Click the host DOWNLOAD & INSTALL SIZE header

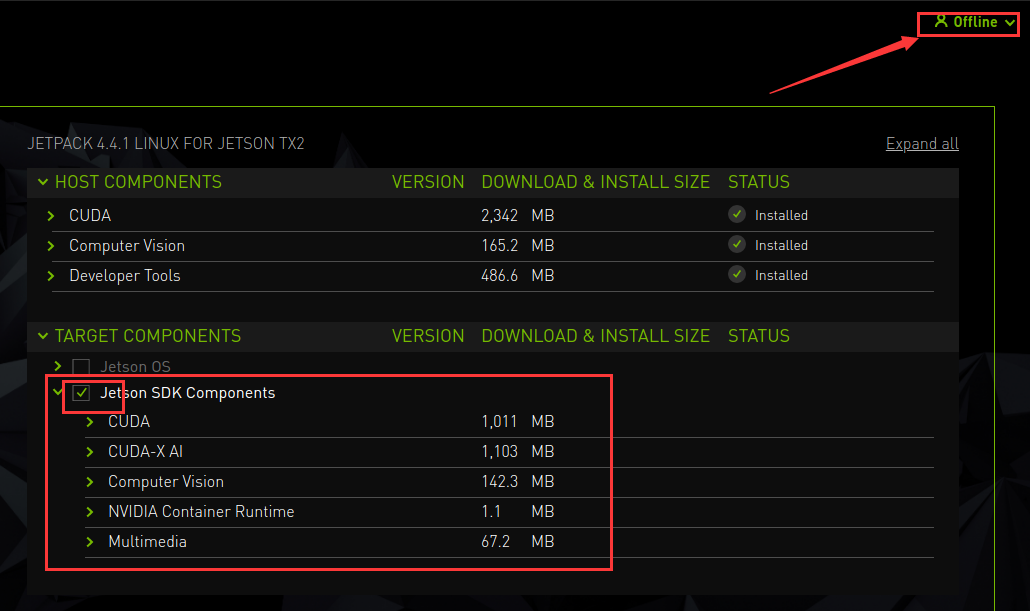(x=595, y=182)
